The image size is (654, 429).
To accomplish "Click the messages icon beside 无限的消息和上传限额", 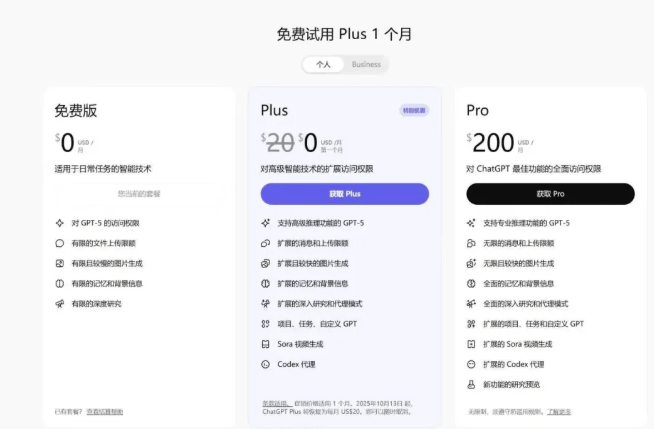I will 471,243.
